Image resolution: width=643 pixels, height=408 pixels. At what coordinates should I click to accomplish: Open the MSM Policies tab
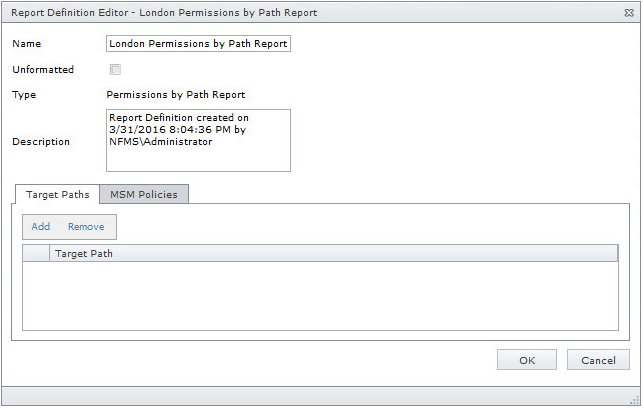143,194
